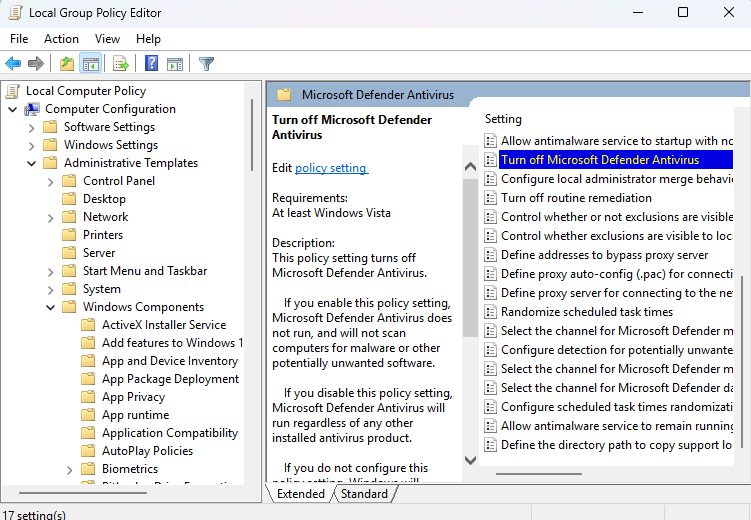Select App and Device Inventory tree item
The image size is (751, 520).
coord(170,361)
